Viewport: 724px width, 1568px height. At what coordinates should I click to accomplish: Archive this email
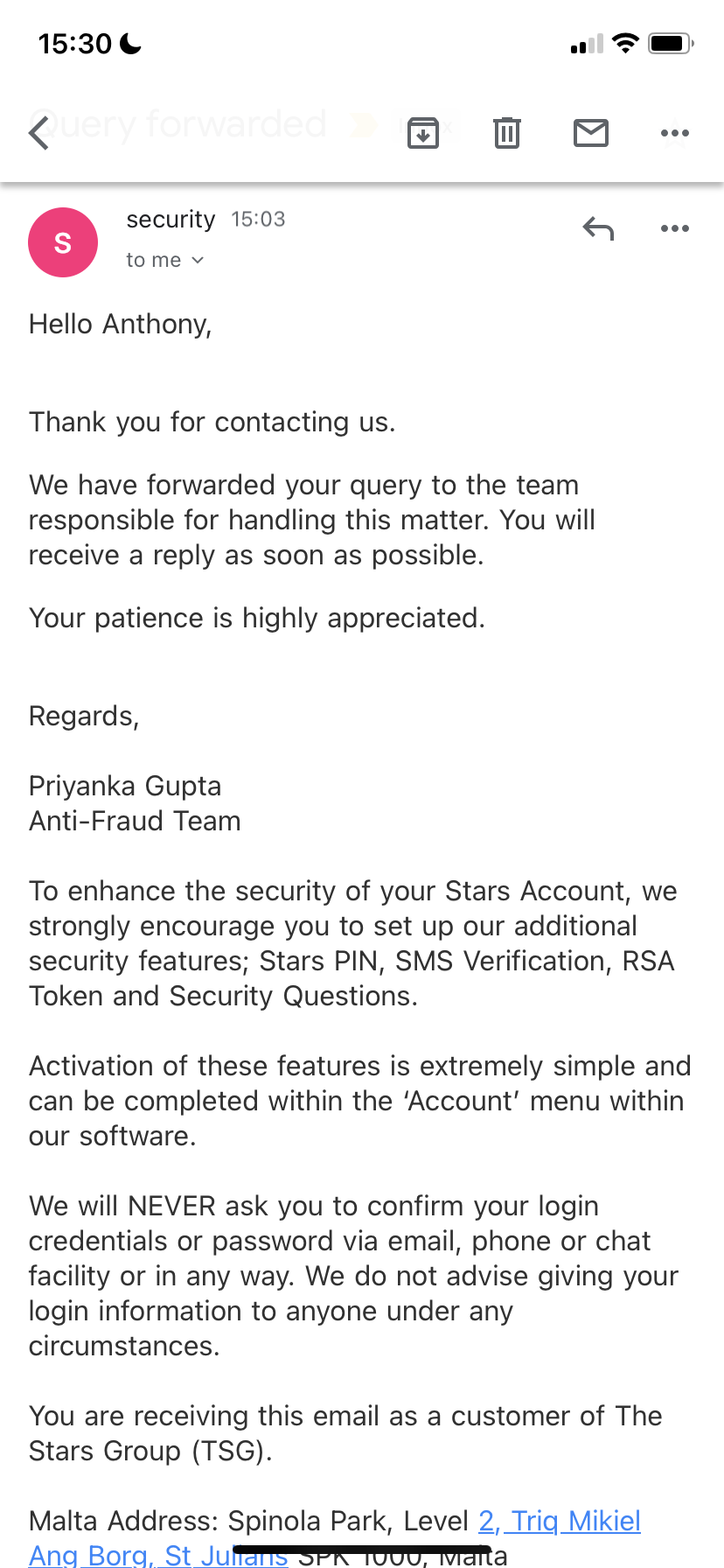click(423, 133)
